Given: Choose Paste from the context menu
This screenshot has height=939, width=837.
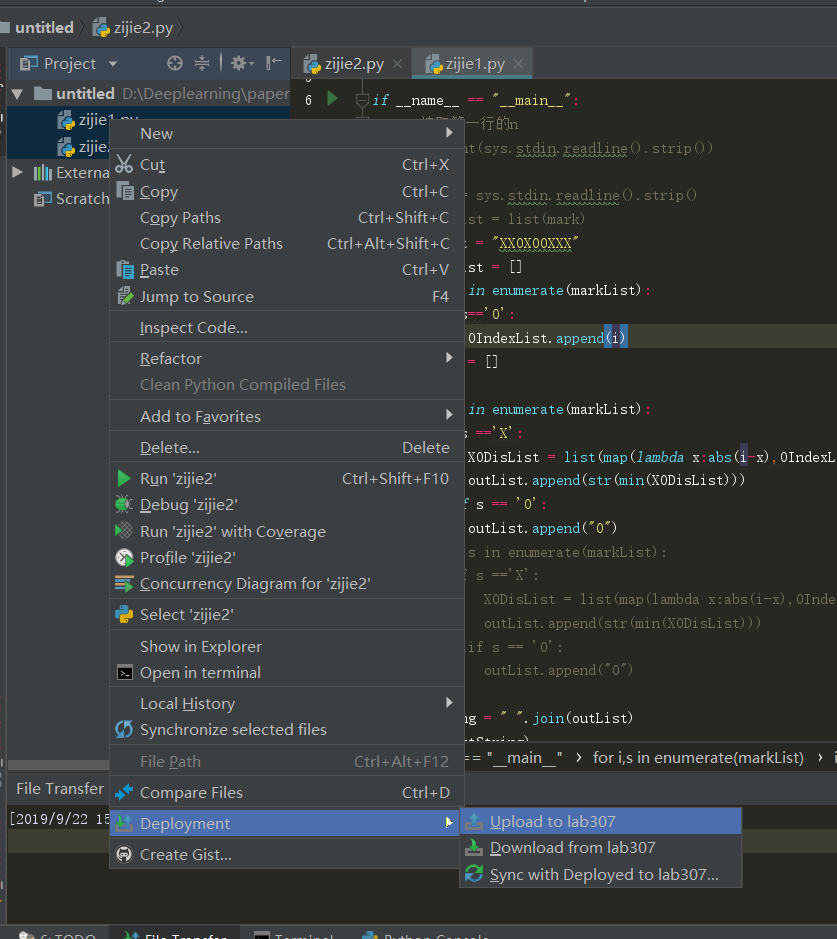Looking at the screenshot, I should click(287, 270).
